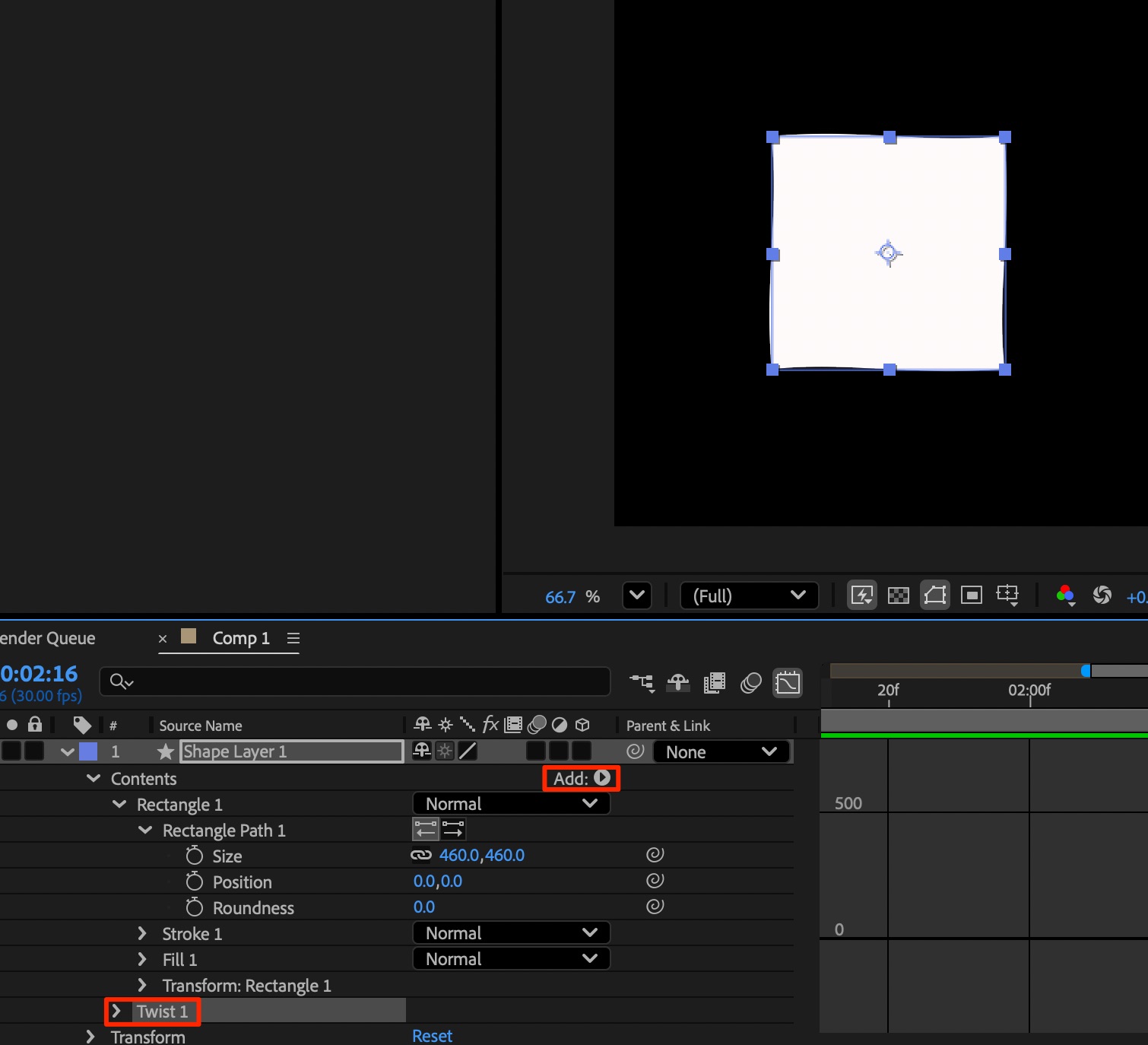Expand the Twist 1 property group
This screenshot has width=1148, height=1045.
point(116,1012)
